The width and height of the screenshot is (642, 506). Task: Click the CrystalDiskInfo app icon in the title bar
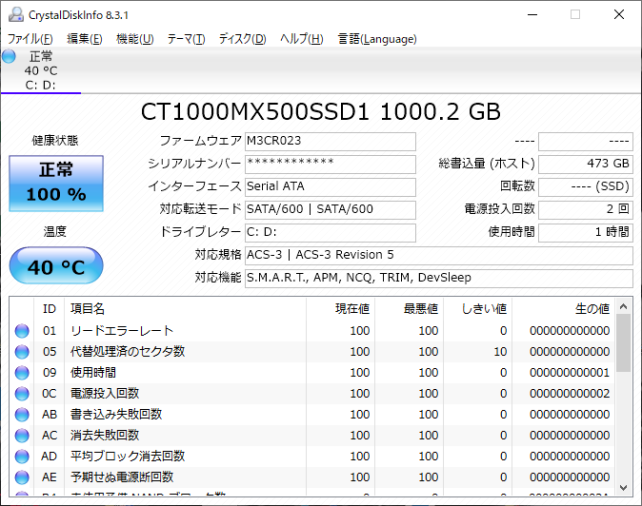click(16, 15)
